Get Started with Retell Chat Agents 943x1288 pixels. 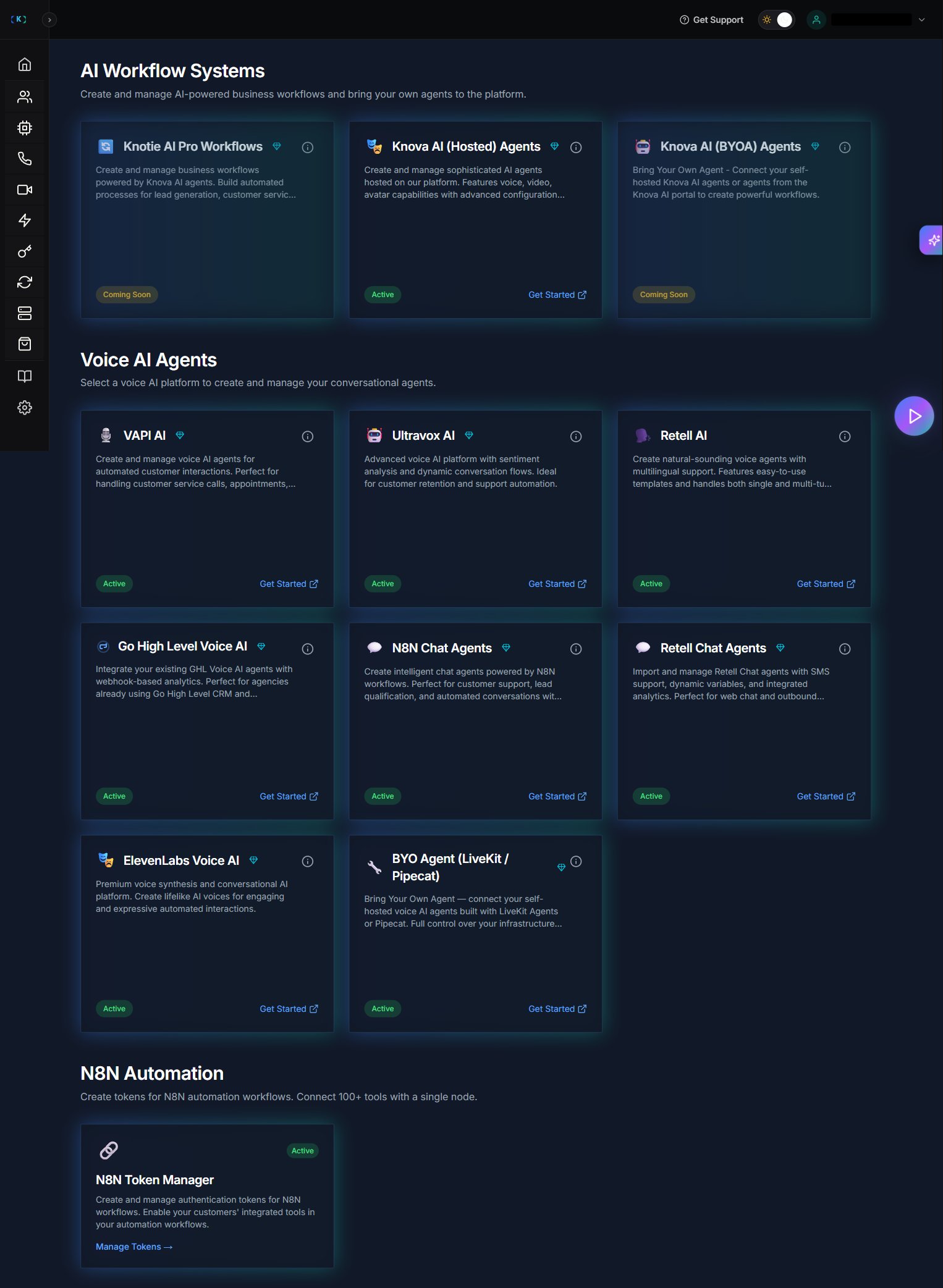pyautogui.click(x=826, y=796)
